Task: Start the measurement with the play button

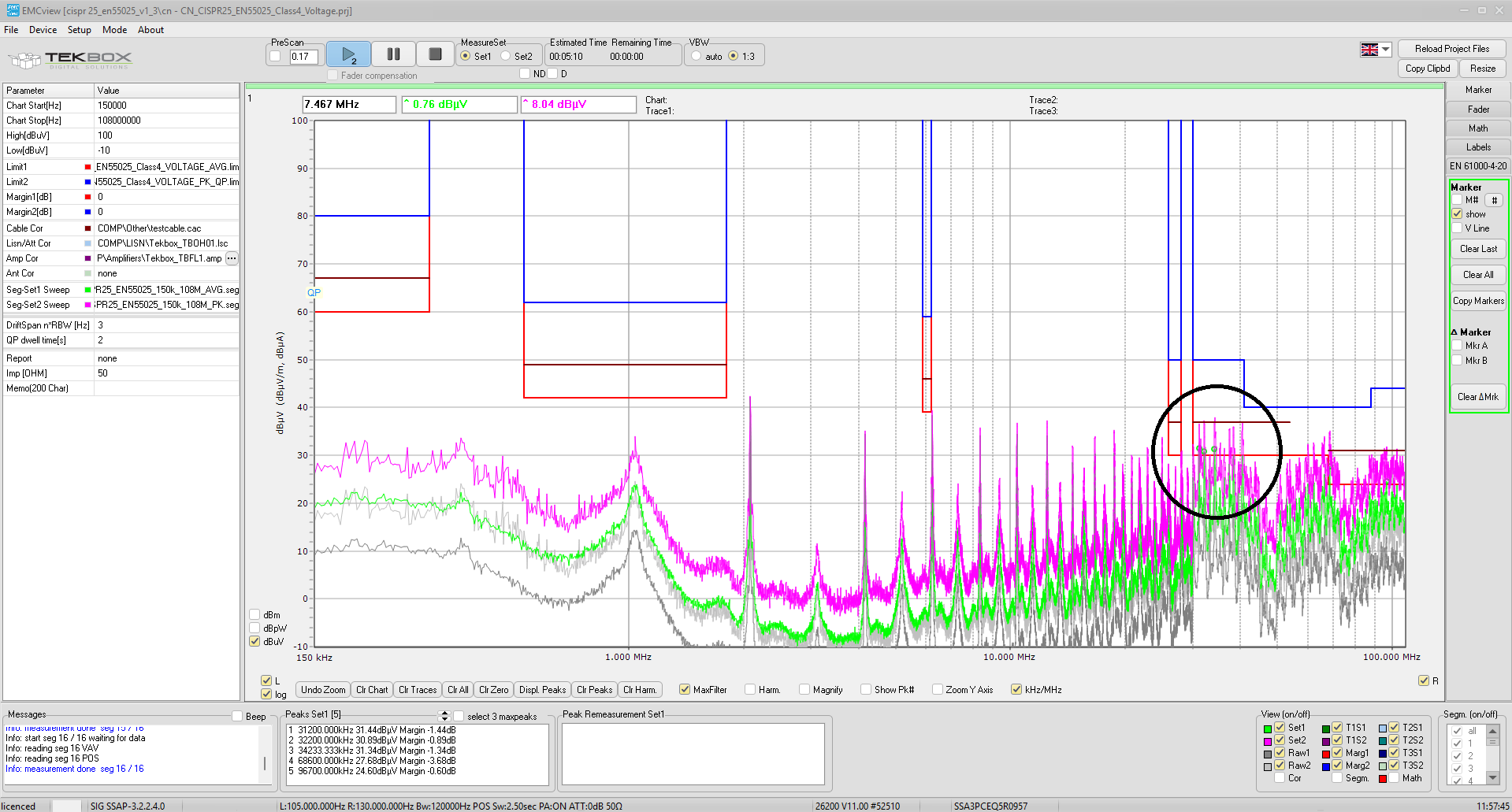Action: click(x=348, y=55)
